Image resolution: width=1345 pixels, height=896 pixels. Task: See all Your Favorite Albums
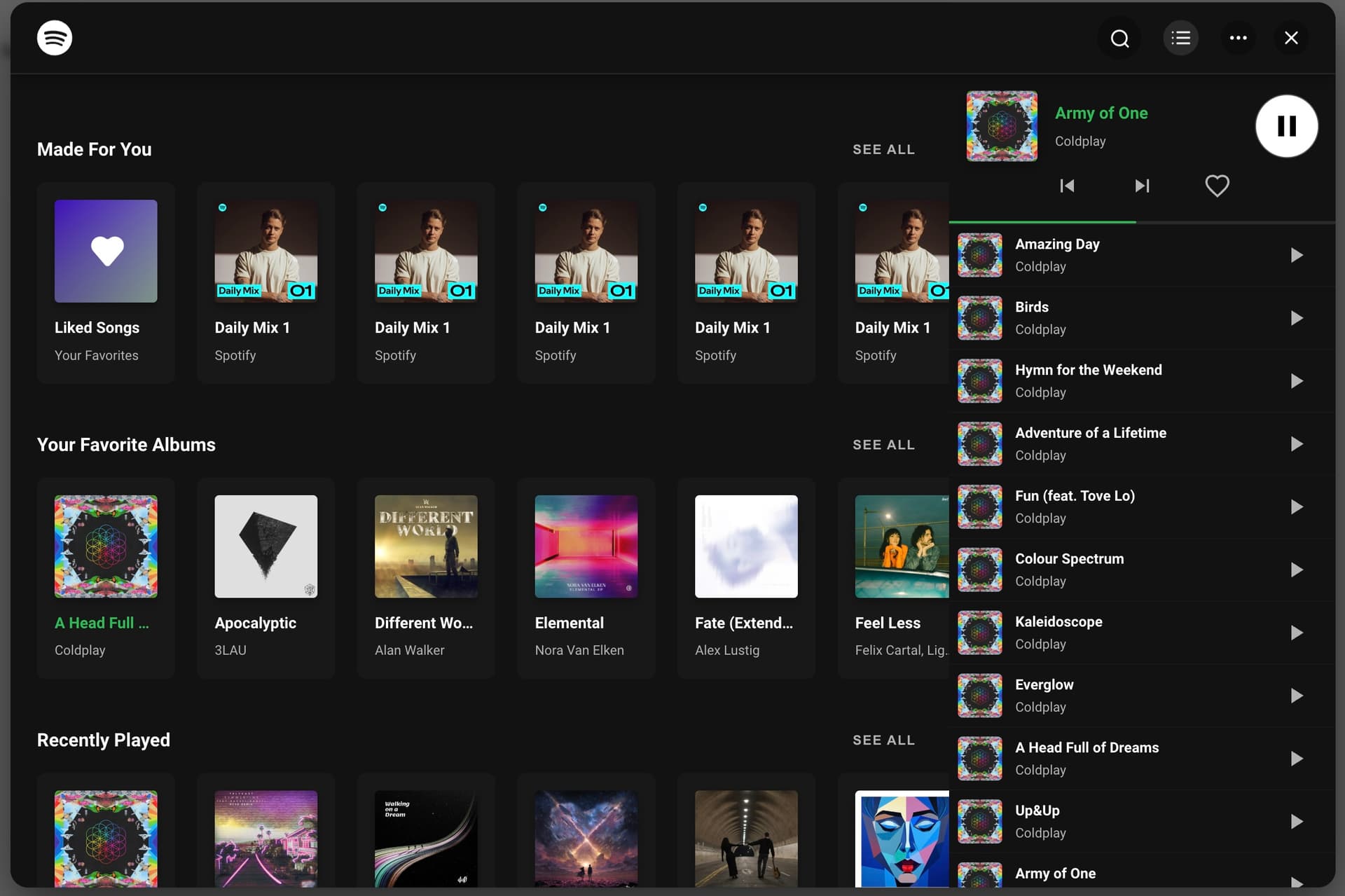coord(883,445)
